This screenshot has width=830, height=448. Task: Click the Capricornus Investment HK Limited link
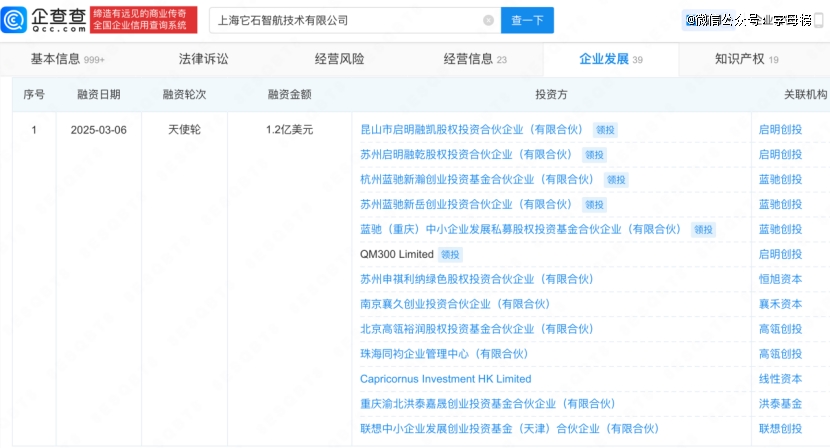coord(445,379)
